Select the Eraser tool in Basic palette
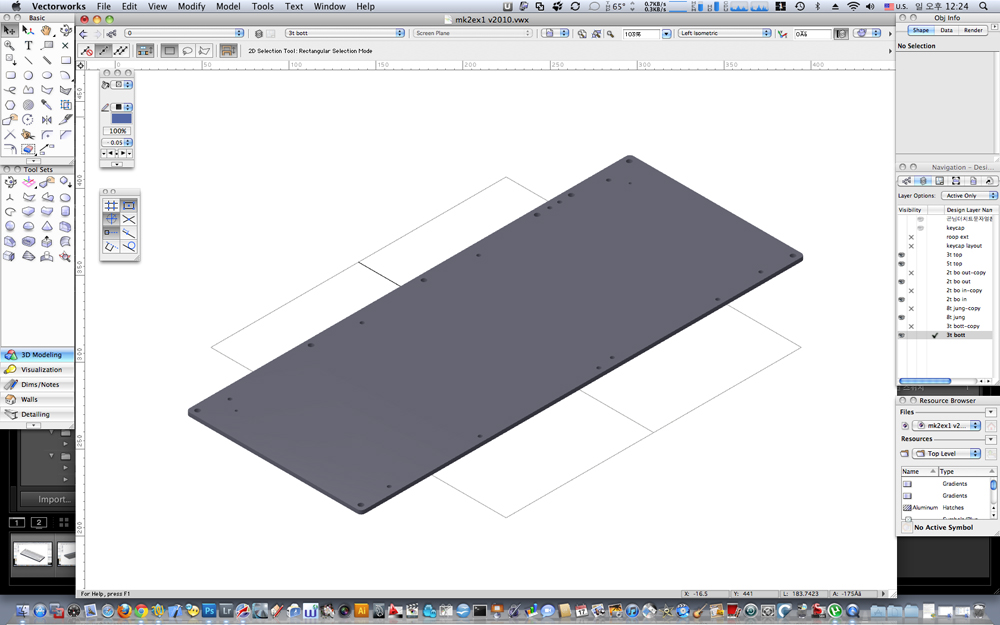Screen dimensions: 1000x625 (28, 149)
